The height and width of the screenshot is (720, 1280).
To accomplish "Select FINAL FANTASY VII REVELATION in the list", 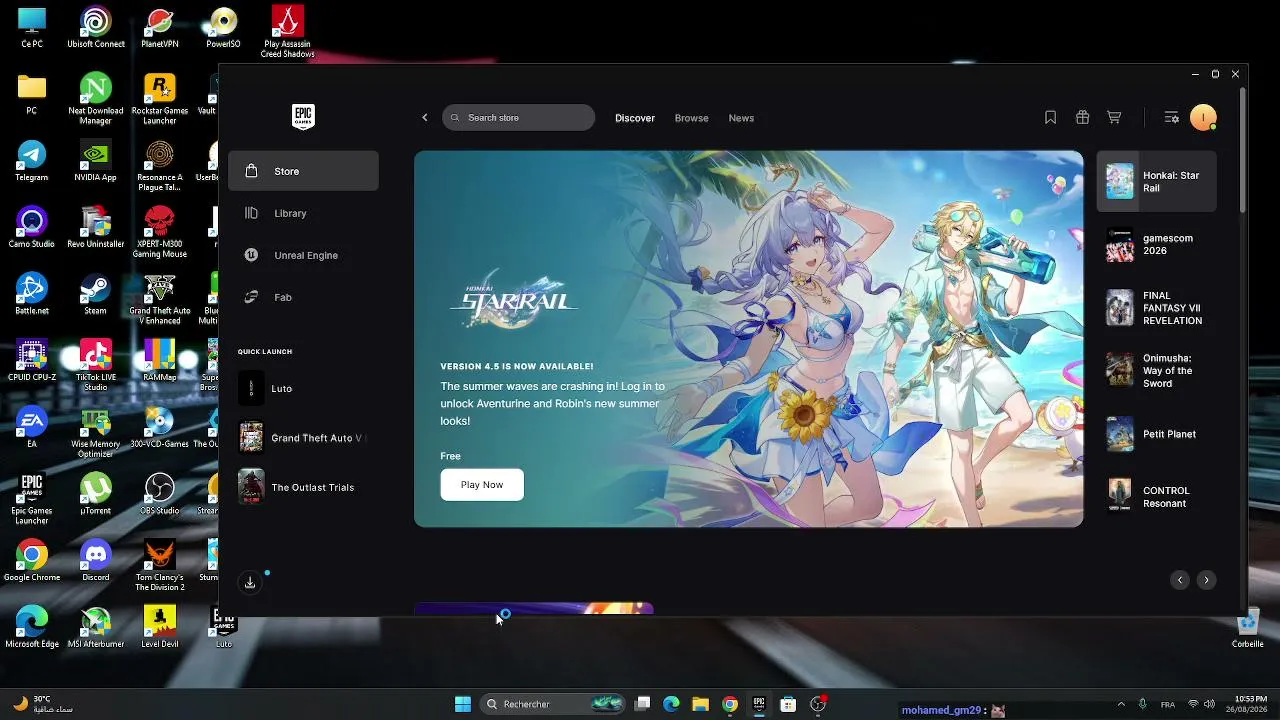I will [1157, 308].
